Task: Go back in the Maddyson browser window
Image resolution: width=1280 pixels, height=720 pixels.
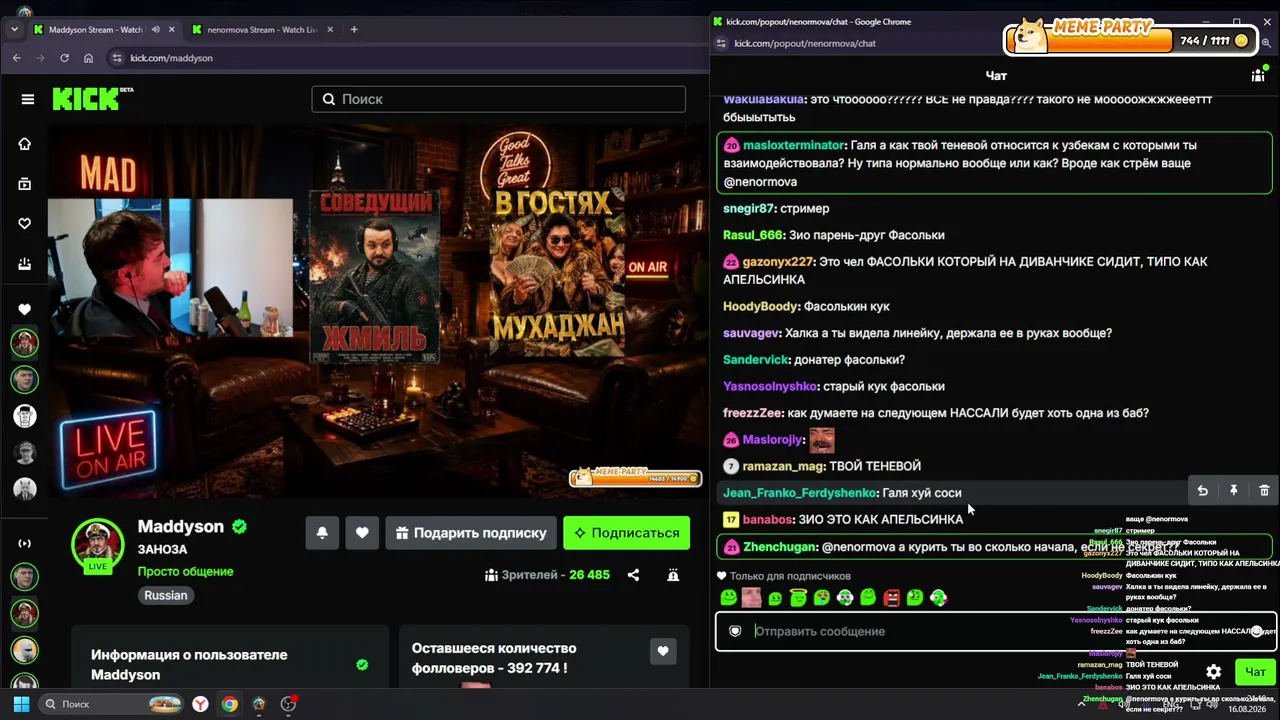Action: click(16, 58)
